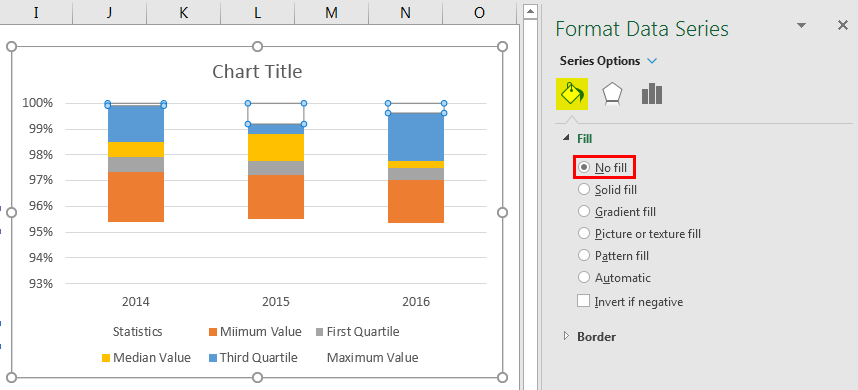Open the Fill & Line paint bucket tab
Viewport: 858px width, 390px height.
572,94
